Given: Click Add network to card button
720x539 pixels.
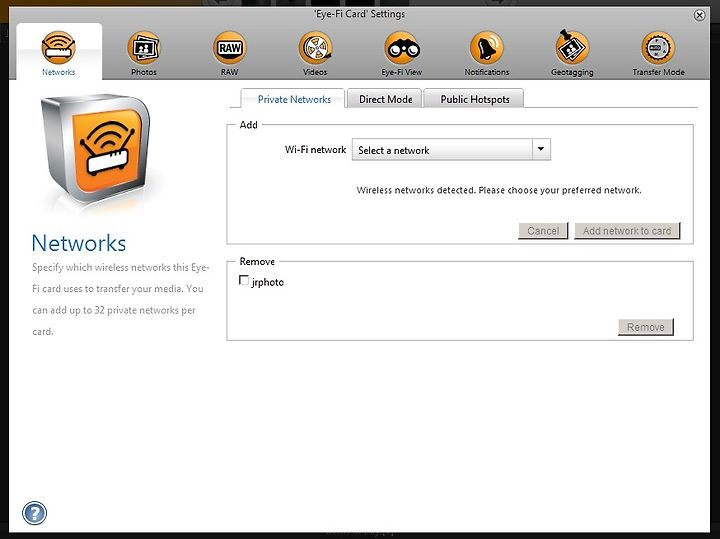Looking at the screenshot, I should pos(627,230).
